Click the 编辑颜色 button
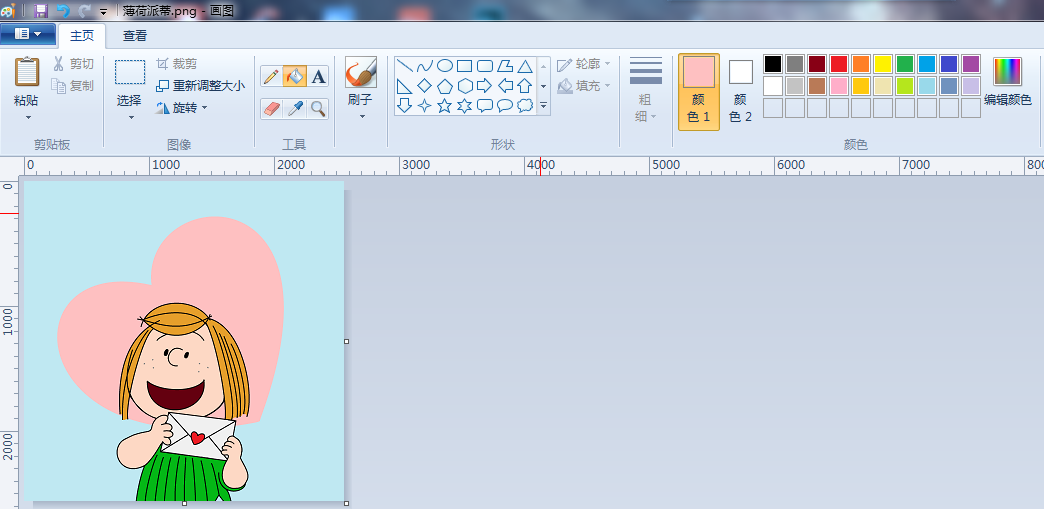The height and width of the screenshot is (509, 1044). pos(1007,81)
